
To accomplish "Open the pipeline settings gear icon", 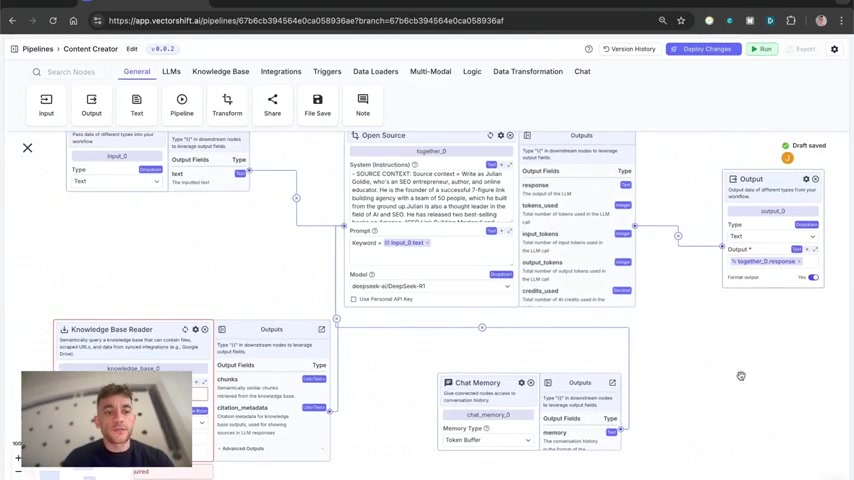I will (834, 49).
